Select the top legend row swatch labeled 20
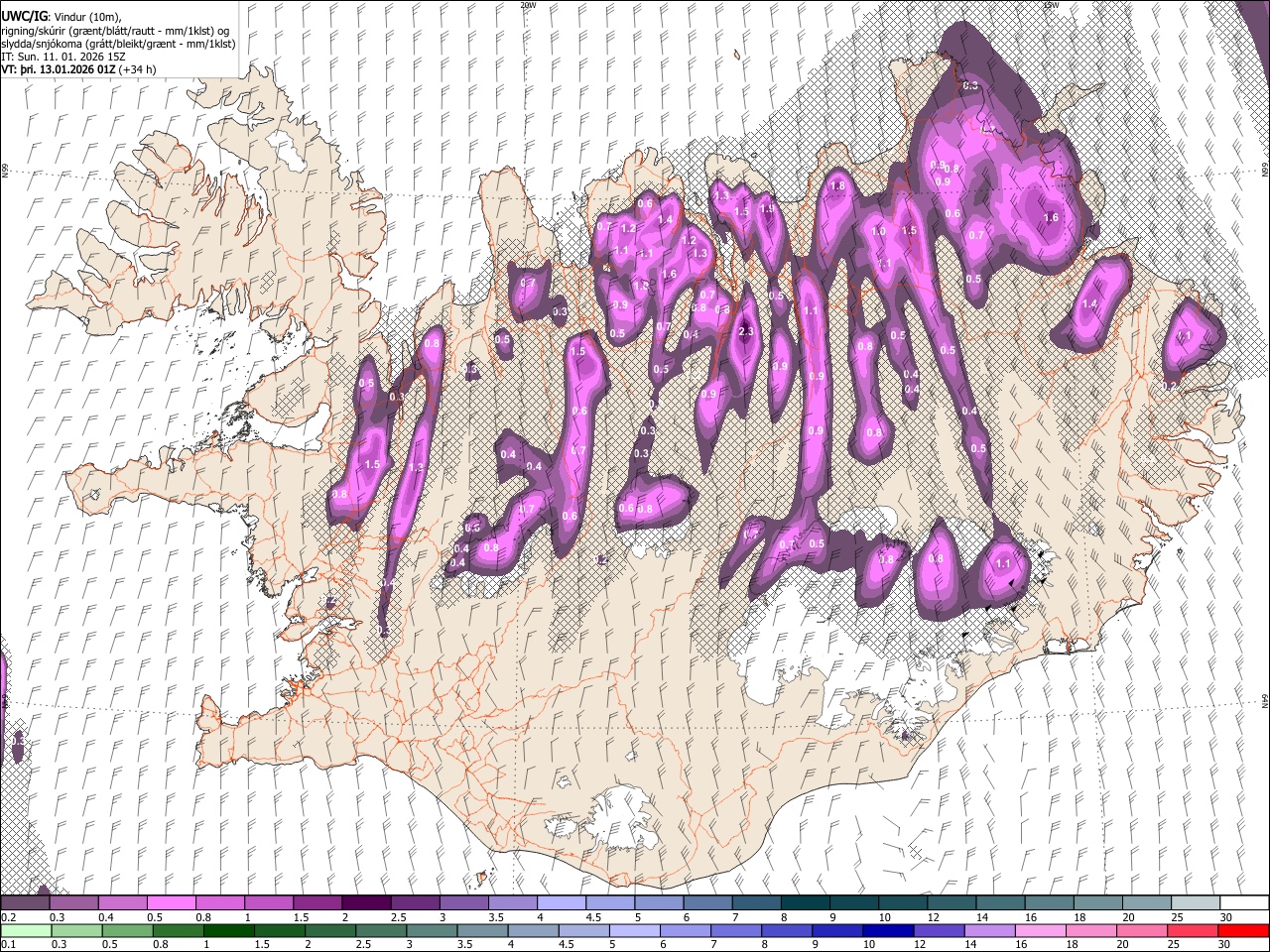This screenshot has width=1270, height=952. pos(1147,903)
